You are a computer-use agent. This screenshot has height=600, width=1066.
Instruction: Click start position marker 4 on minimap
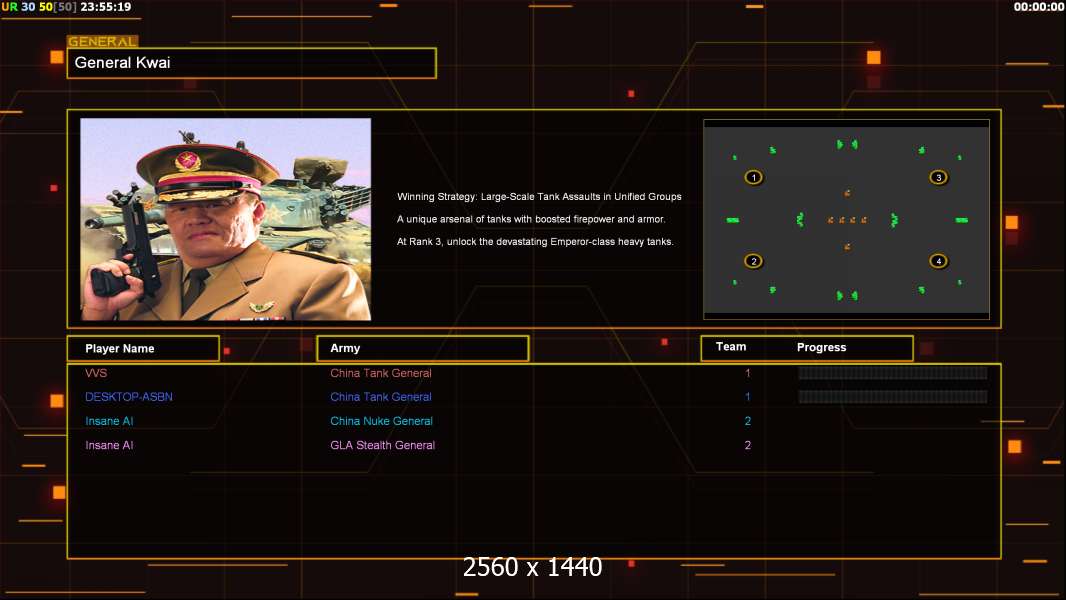click(938, 261)
